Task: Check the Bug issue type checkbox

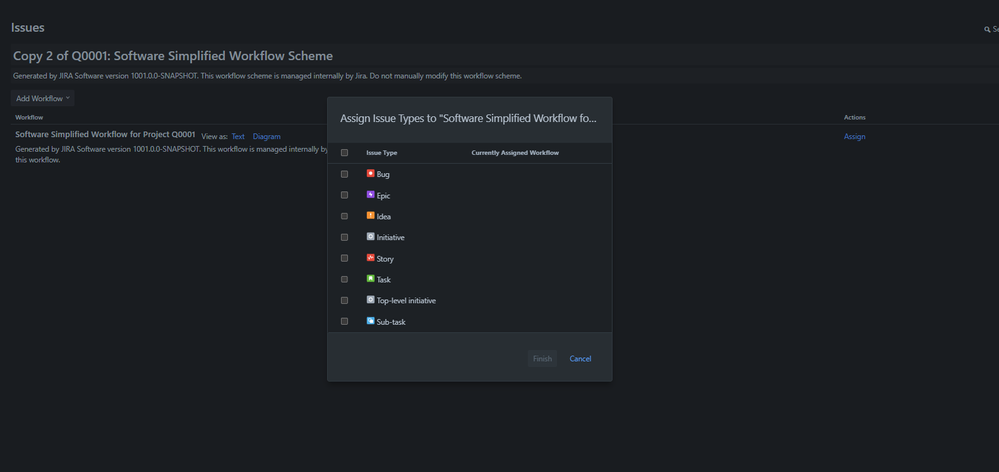Action: (344, 174)
